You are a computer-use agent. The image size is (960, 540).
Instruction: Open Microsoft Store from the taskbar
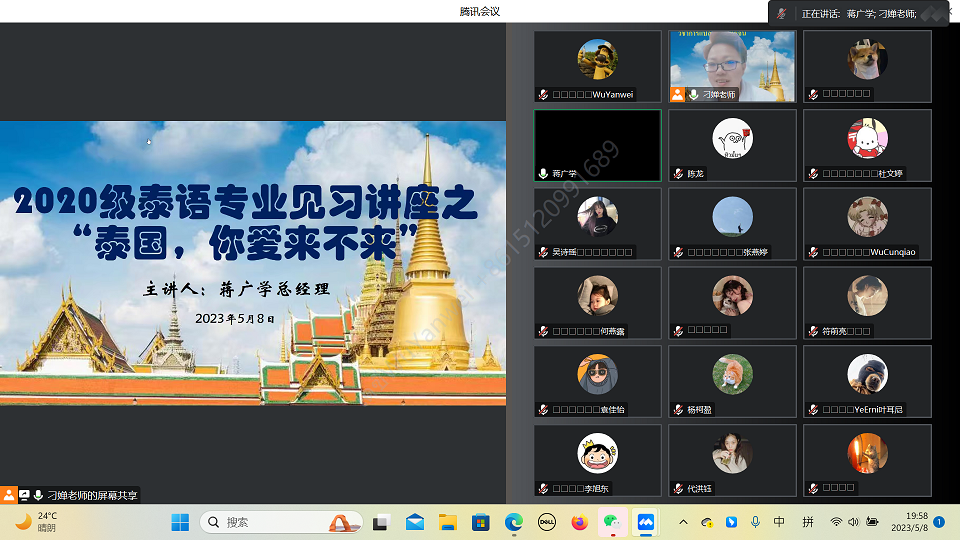click(481, 522)
